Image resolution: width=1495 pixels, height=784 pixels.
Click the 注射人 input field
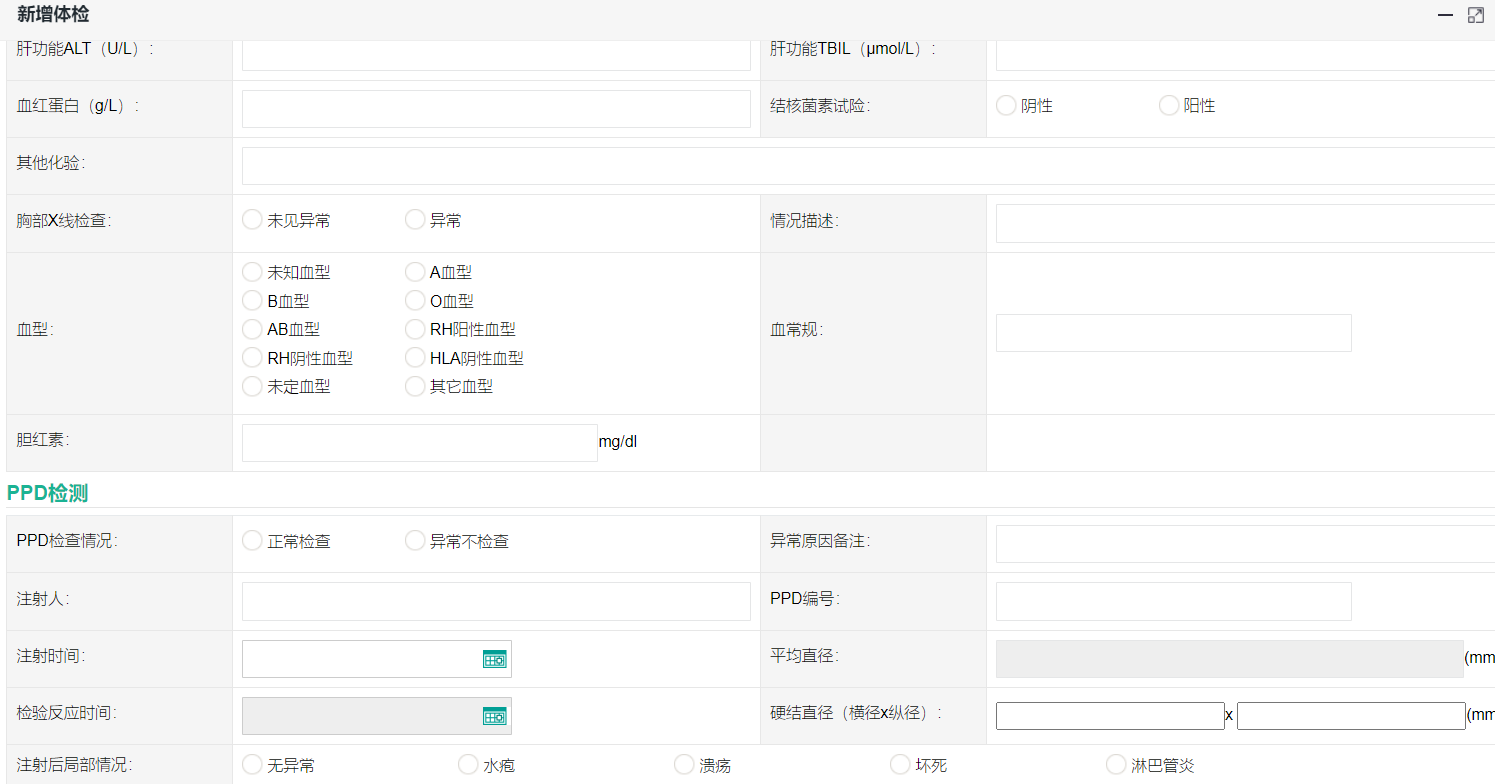coord(496,601)
